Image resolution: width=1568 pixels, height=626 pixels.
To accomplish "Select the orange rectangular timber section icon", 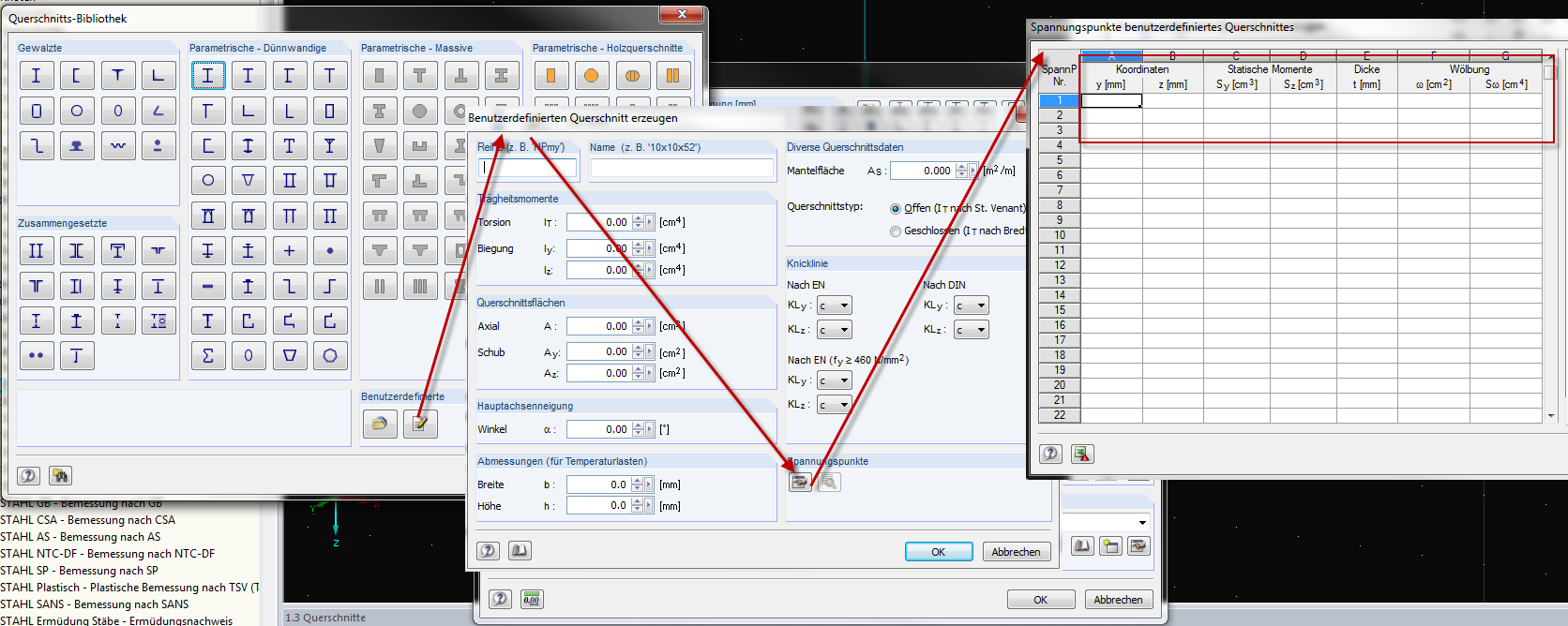I will (551, 76).
